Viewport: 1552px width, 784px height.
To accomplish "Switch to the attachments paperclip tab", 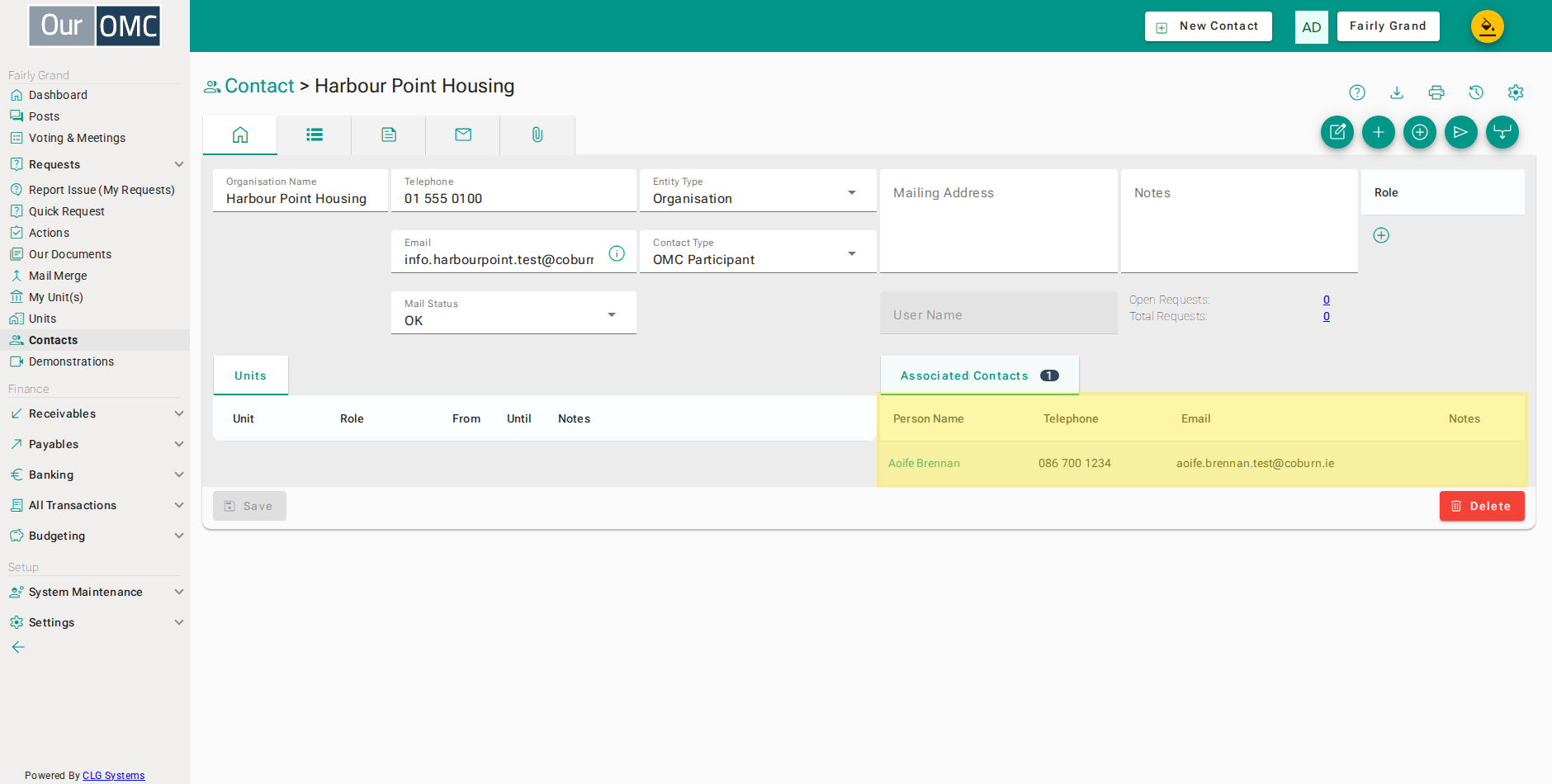I will [x=537, y=135].
